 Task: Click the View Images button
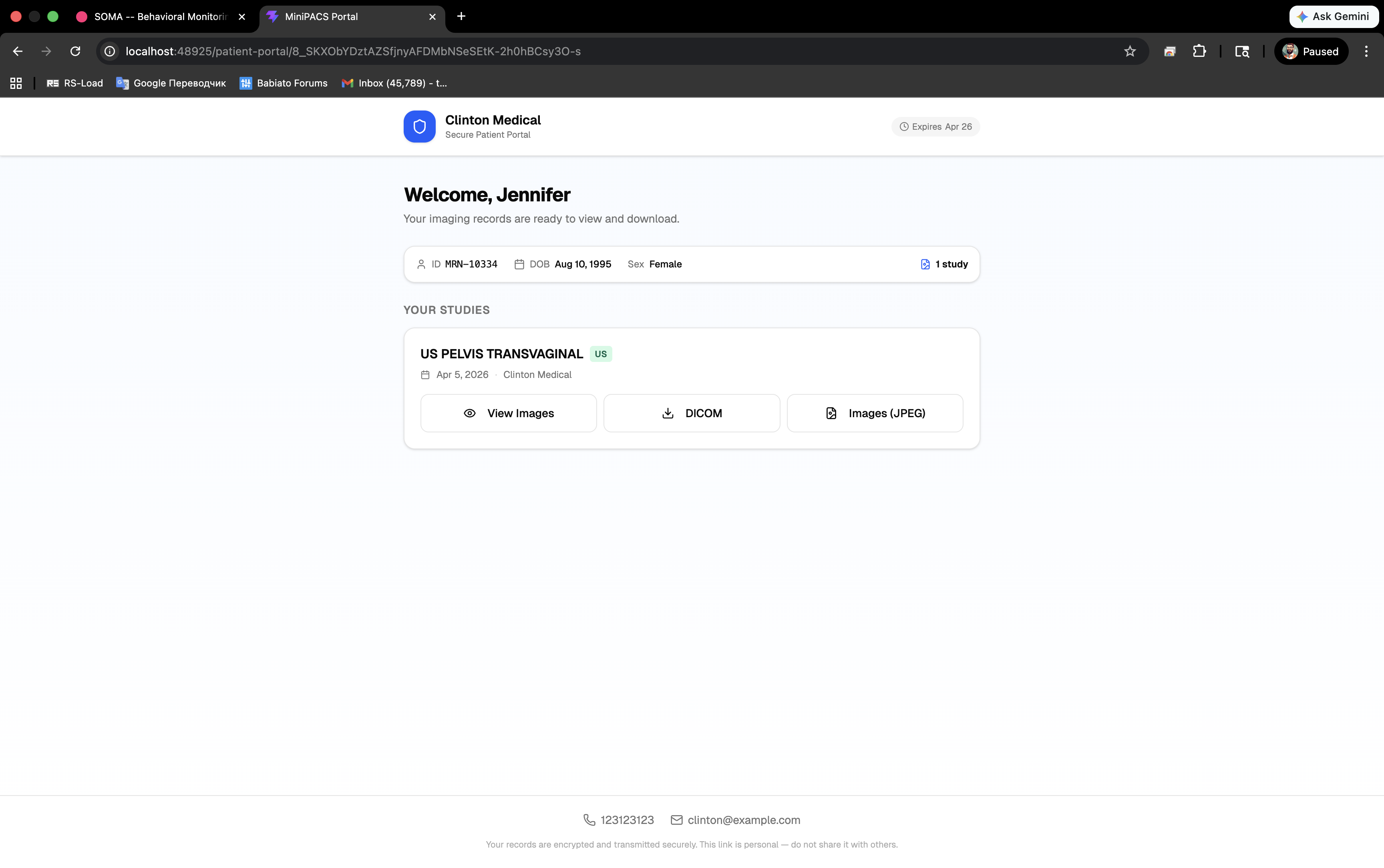[x=508, y=413]
